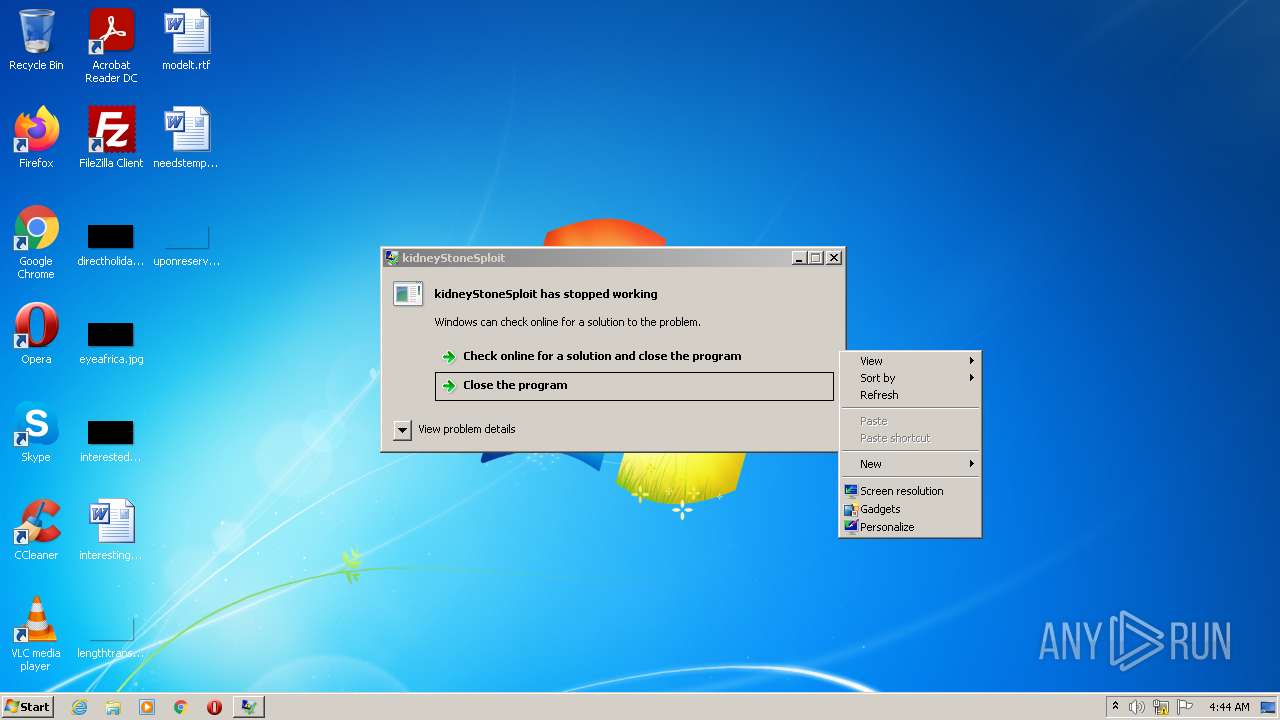This screenshot has height=720, width=1280.
Task: Close the kidneyStoneSploit error dialog
Action: point(834,258)
